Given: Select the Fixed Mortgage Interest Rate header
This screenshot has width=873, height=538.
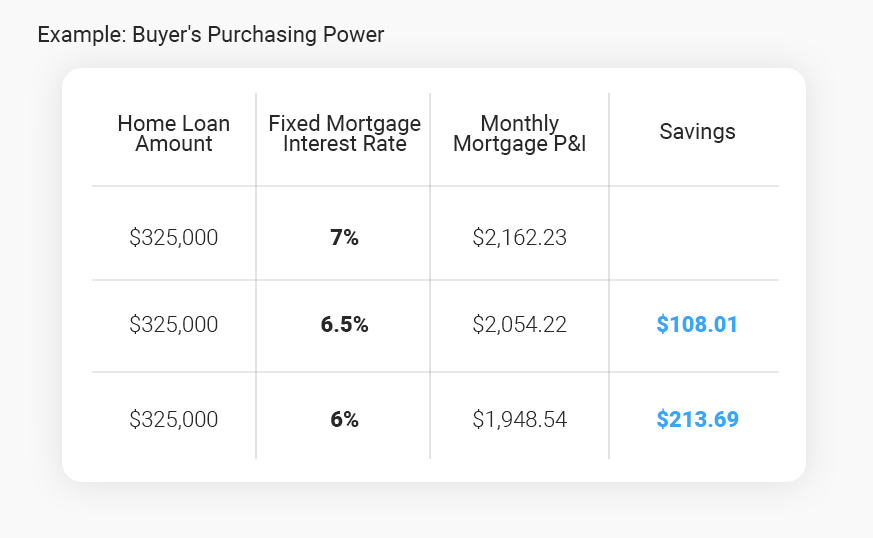Looking at the screenshot, I should pos(344,134).
